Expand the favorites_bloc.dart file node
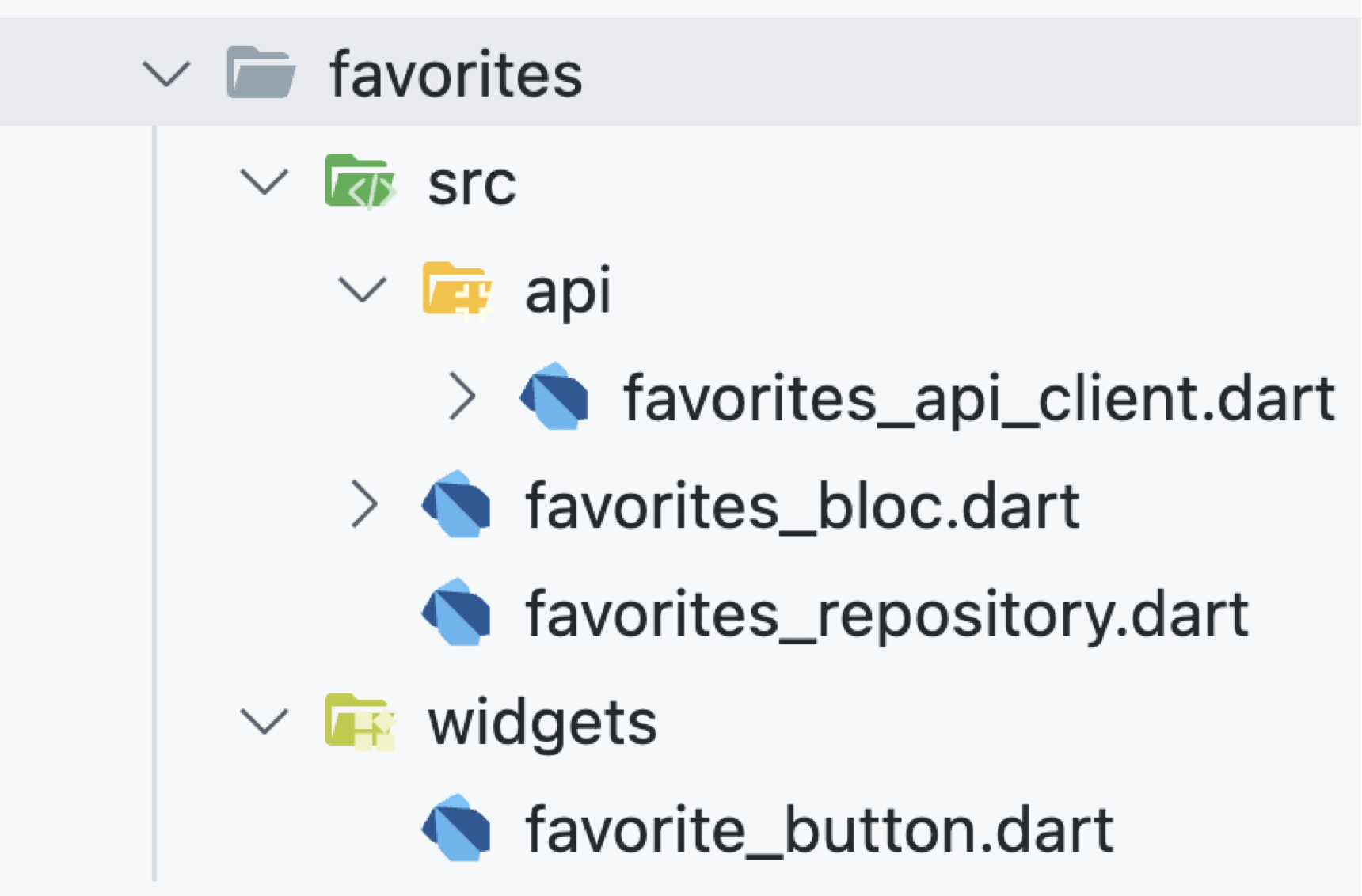 (364, 504)
